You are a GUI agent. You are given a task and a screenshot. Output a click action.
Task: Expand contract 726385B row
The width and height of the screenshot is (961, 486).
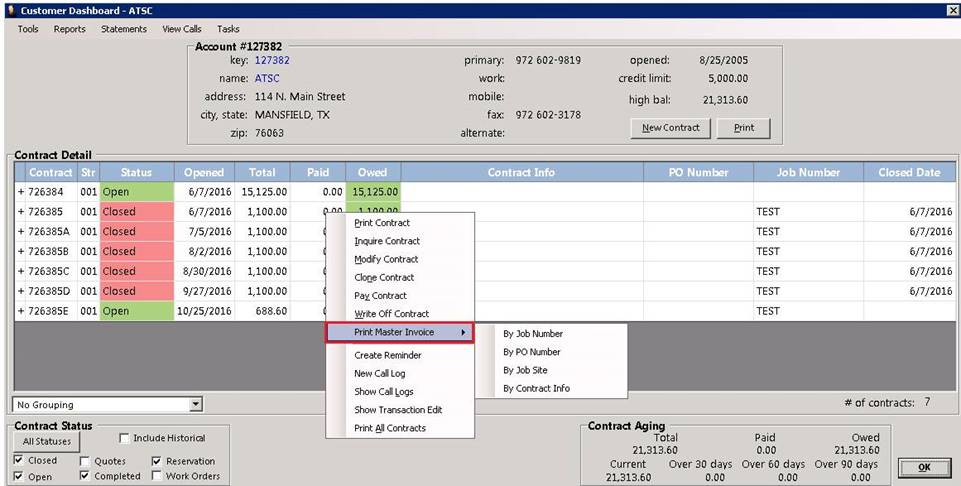(21, 251)
